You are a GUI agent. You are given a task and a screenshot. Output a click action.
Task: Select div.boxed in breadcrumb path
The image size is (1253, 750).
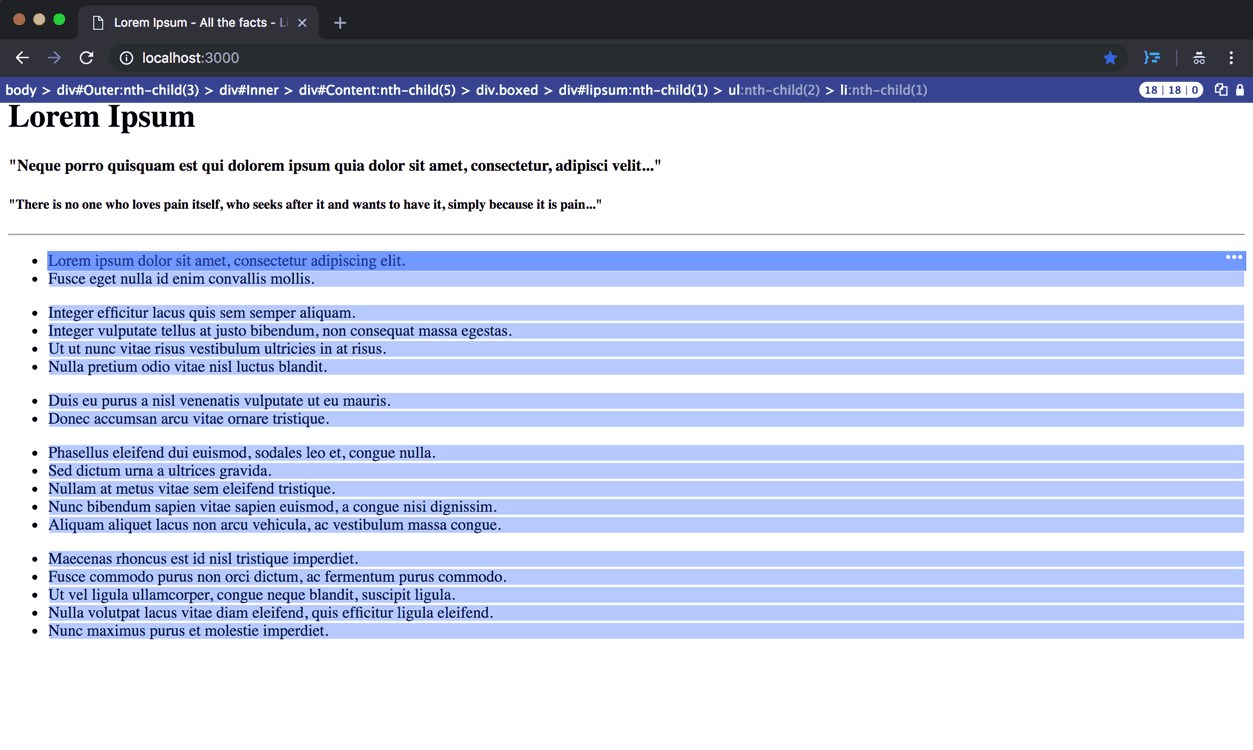pos(507,90)
